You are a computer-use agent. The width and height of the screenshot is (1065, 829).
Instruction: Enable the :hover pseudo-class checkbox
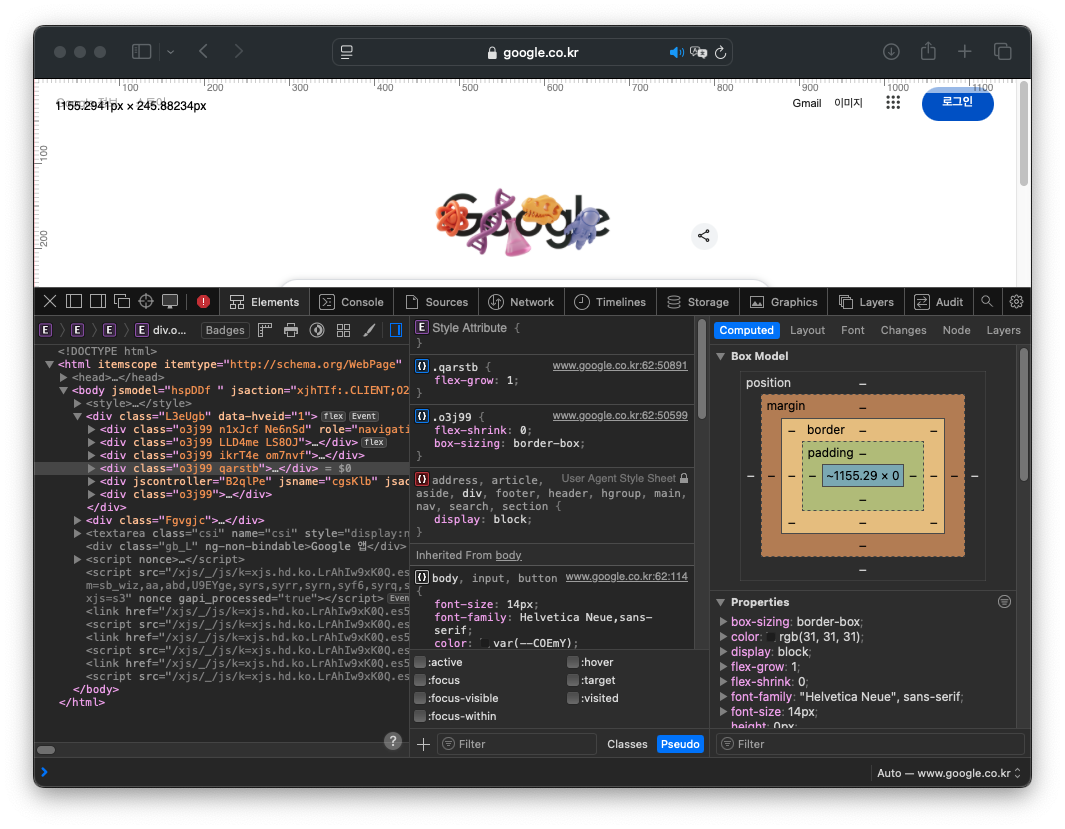(x=573, y=662)
